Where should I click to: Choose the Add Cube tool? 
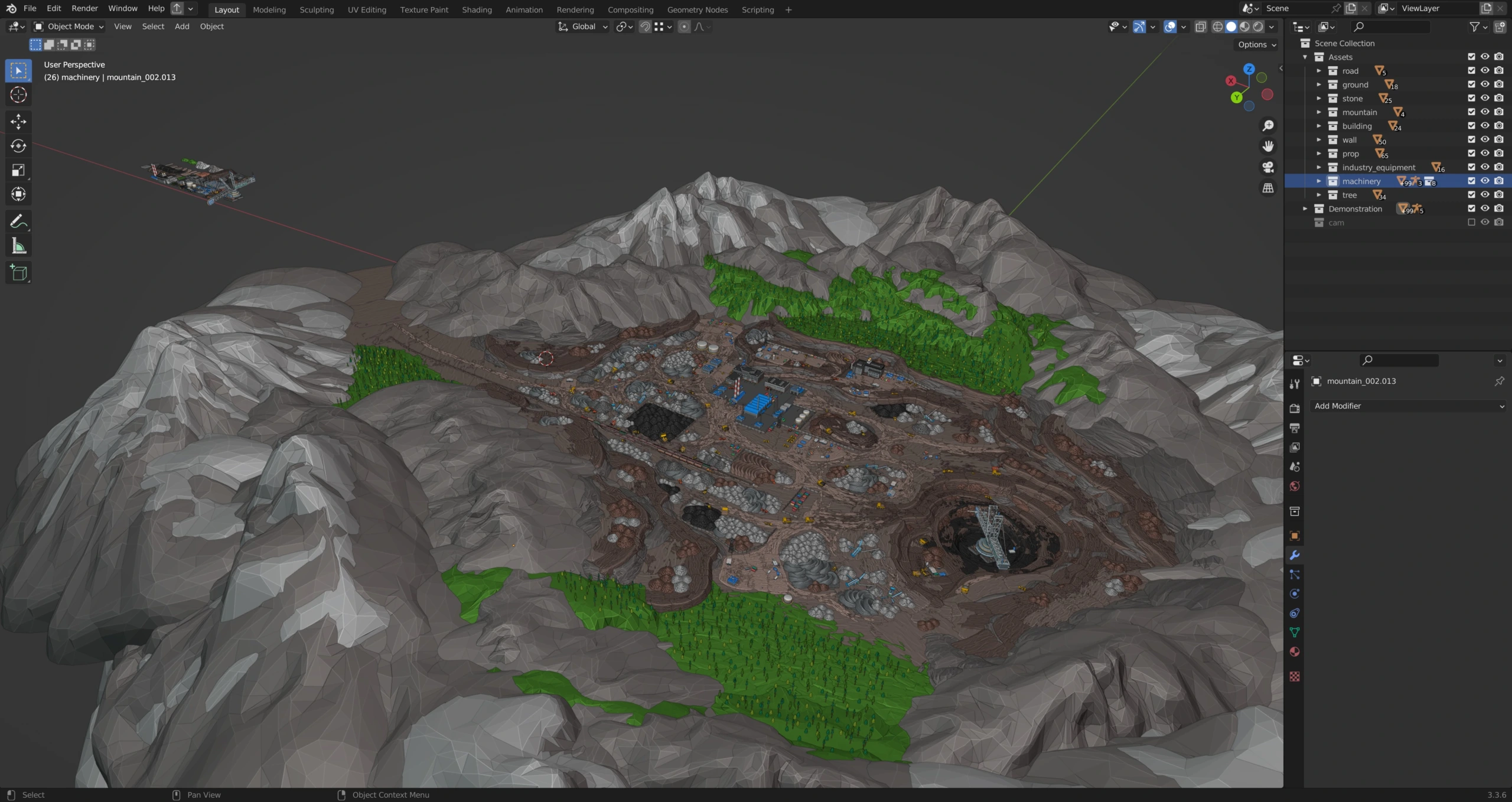[x=18, y=273]
